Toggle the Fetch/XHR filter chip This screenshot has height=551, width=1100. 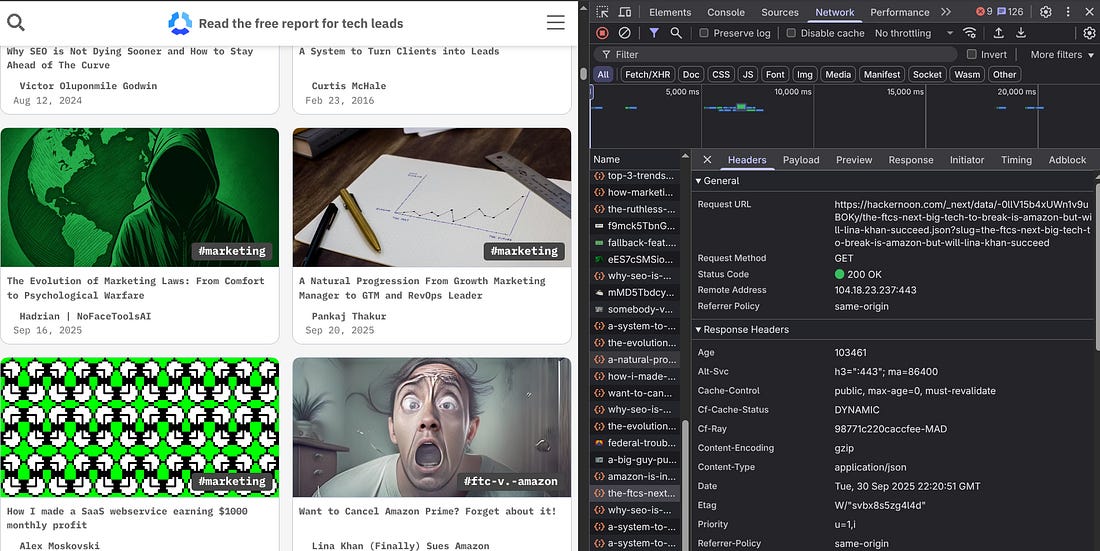648,74
